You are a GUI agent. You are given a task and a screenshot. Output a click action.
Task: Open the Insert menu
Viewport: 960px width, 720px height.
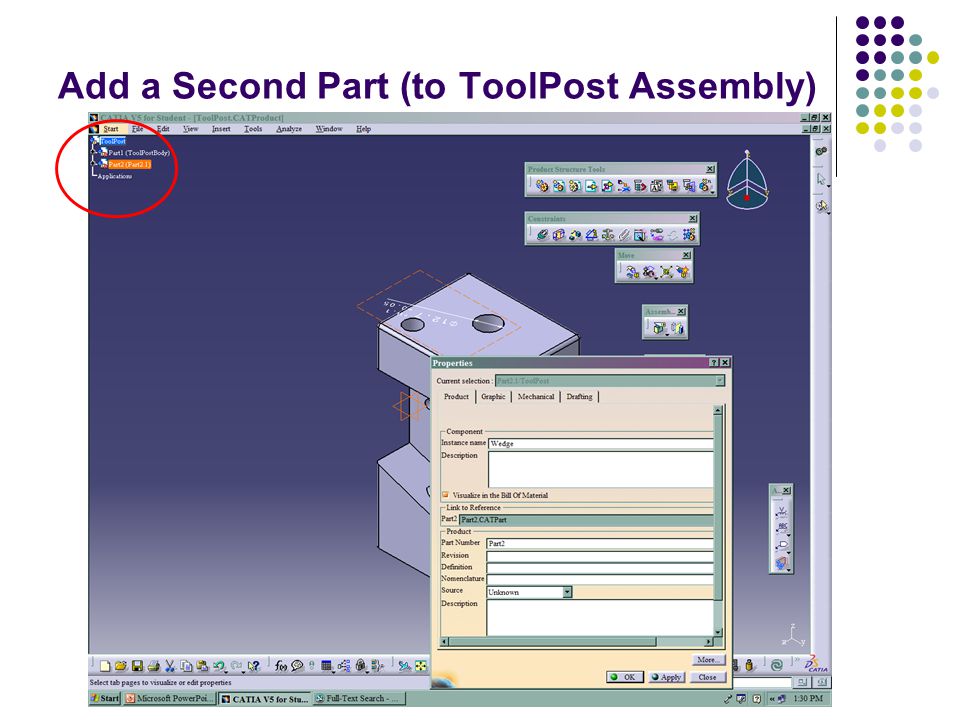click(x=221, y=129)
